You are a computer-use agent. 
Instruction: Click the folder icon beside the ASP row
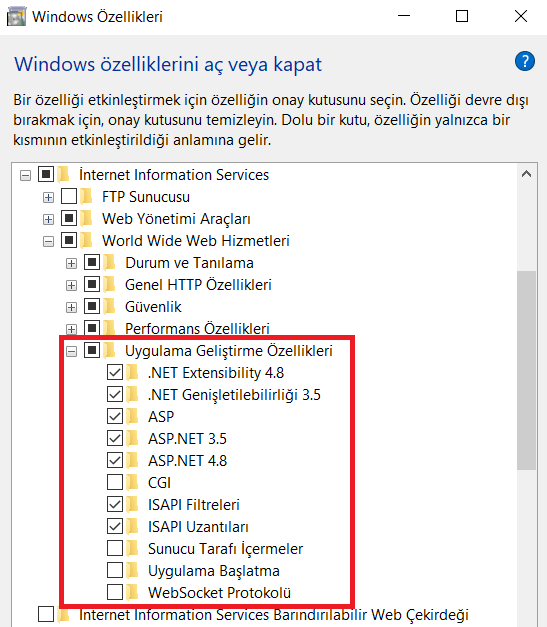132,417
